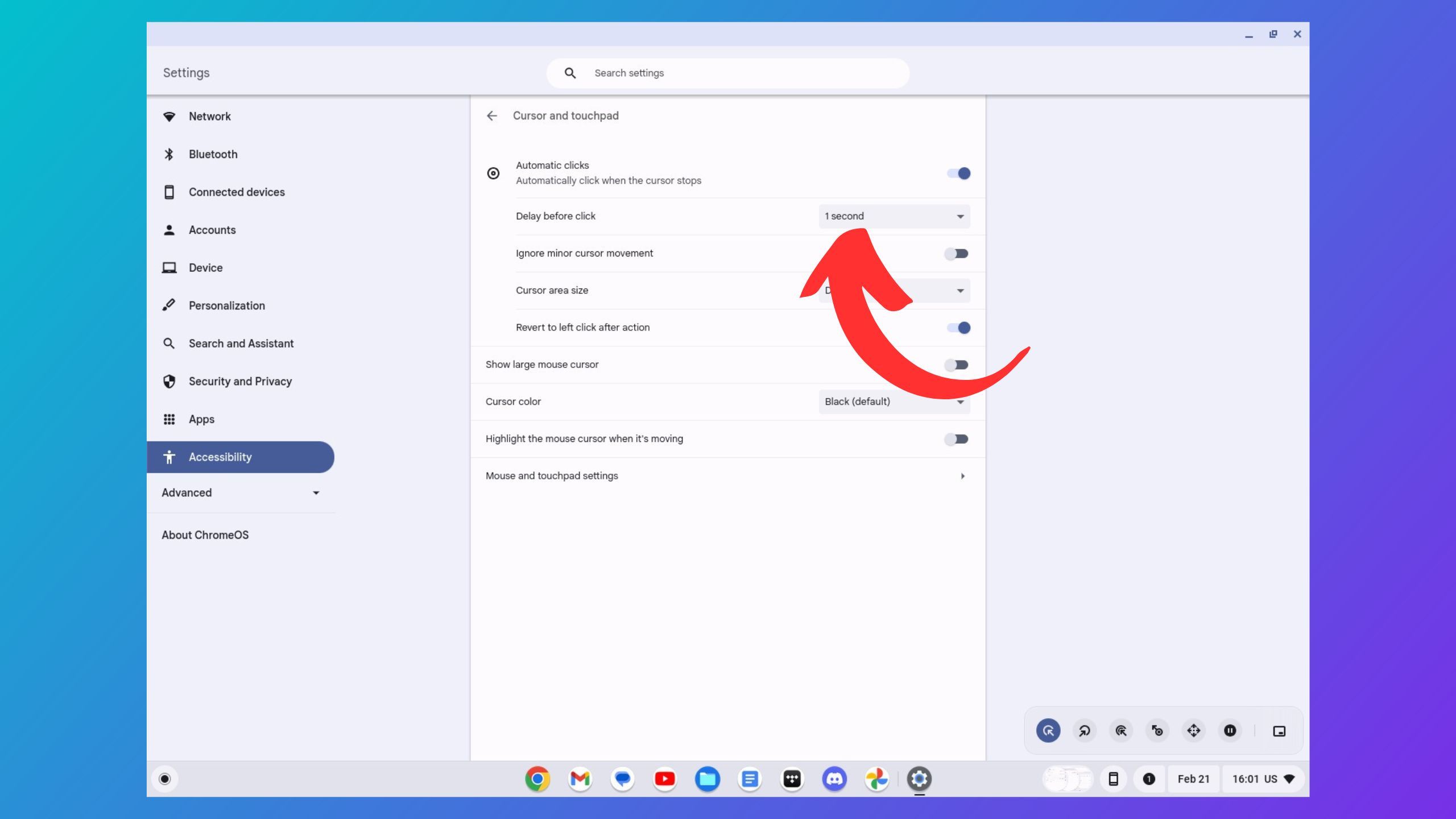Pause automatic clicking via the pause icon
The image size is (1456, 819).
[1230, 731]
